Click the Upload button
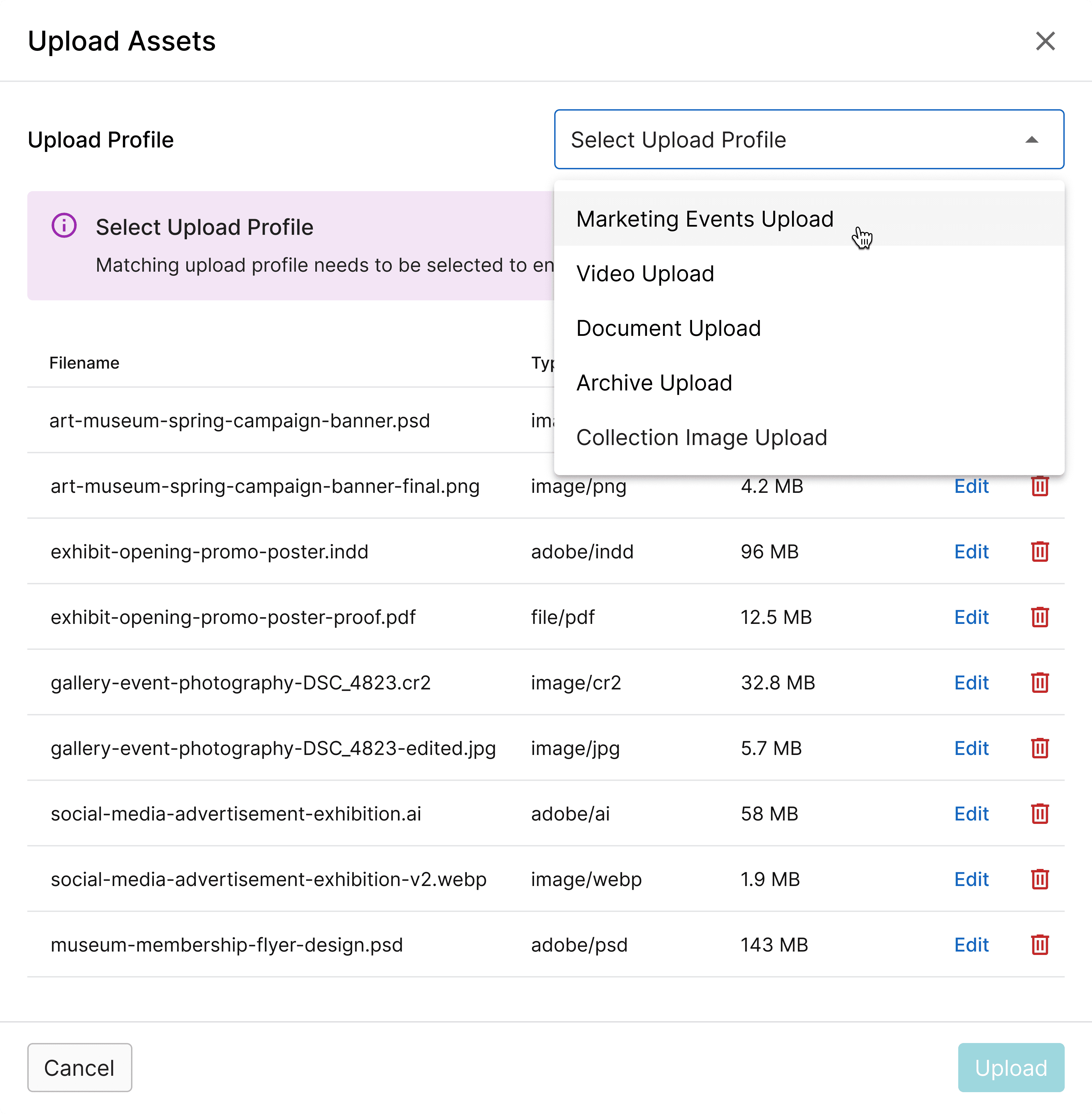 pos(1010,1067)
